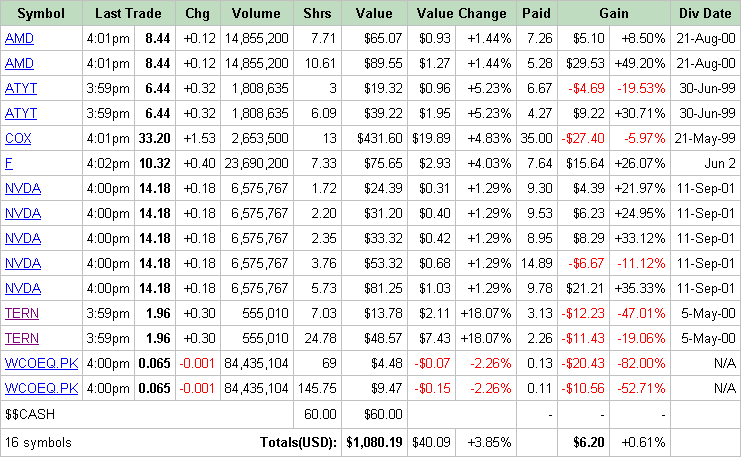The width and height of the screenshot is (741, 457).
Task: Select the $19.89 value change cell
Action: (431, 138)
